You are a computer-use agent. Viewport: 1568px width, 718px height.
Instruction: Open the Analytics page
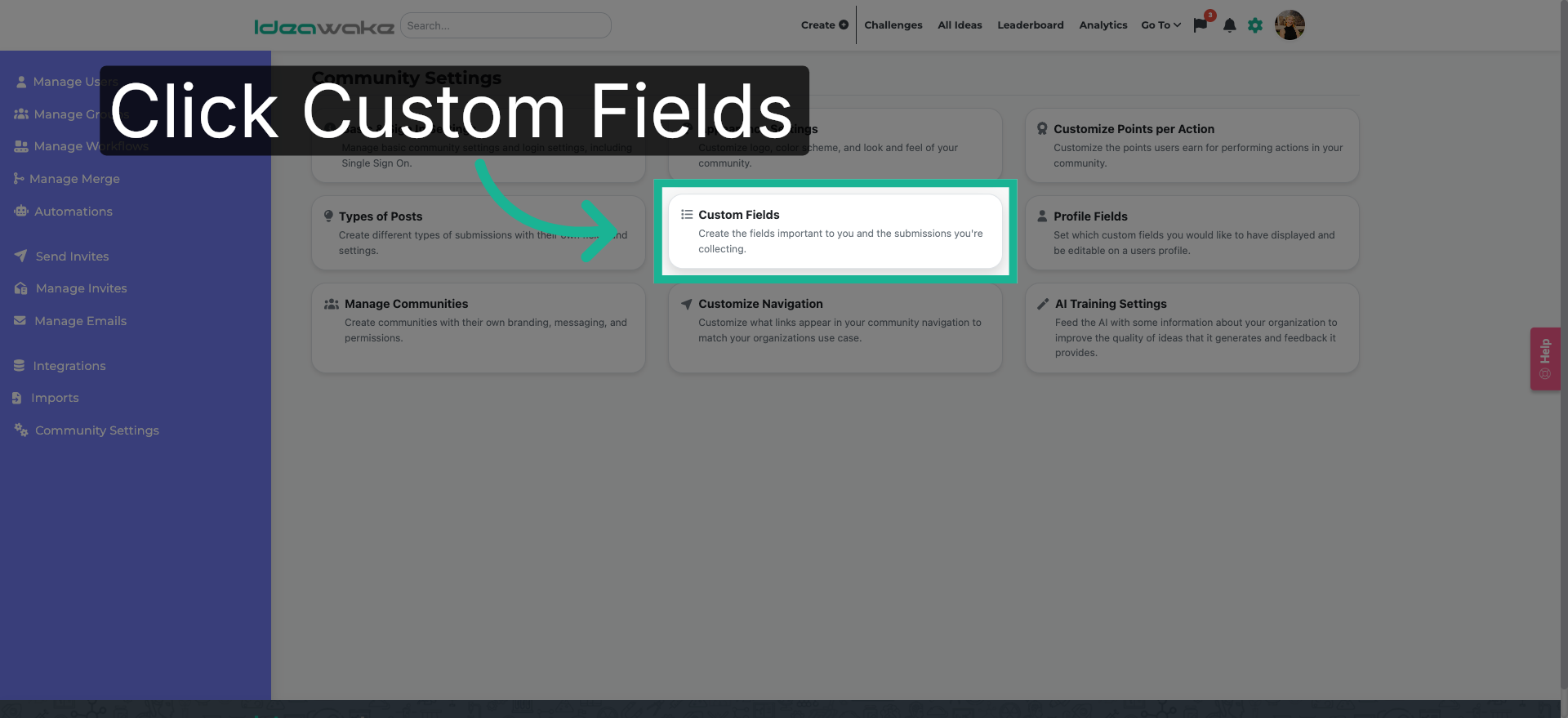pos(1102,25)
